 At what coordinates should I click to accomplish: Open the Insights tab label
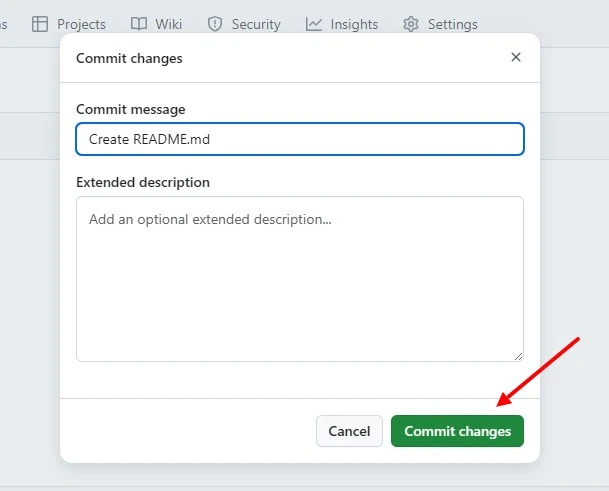[x=354, y=24]
